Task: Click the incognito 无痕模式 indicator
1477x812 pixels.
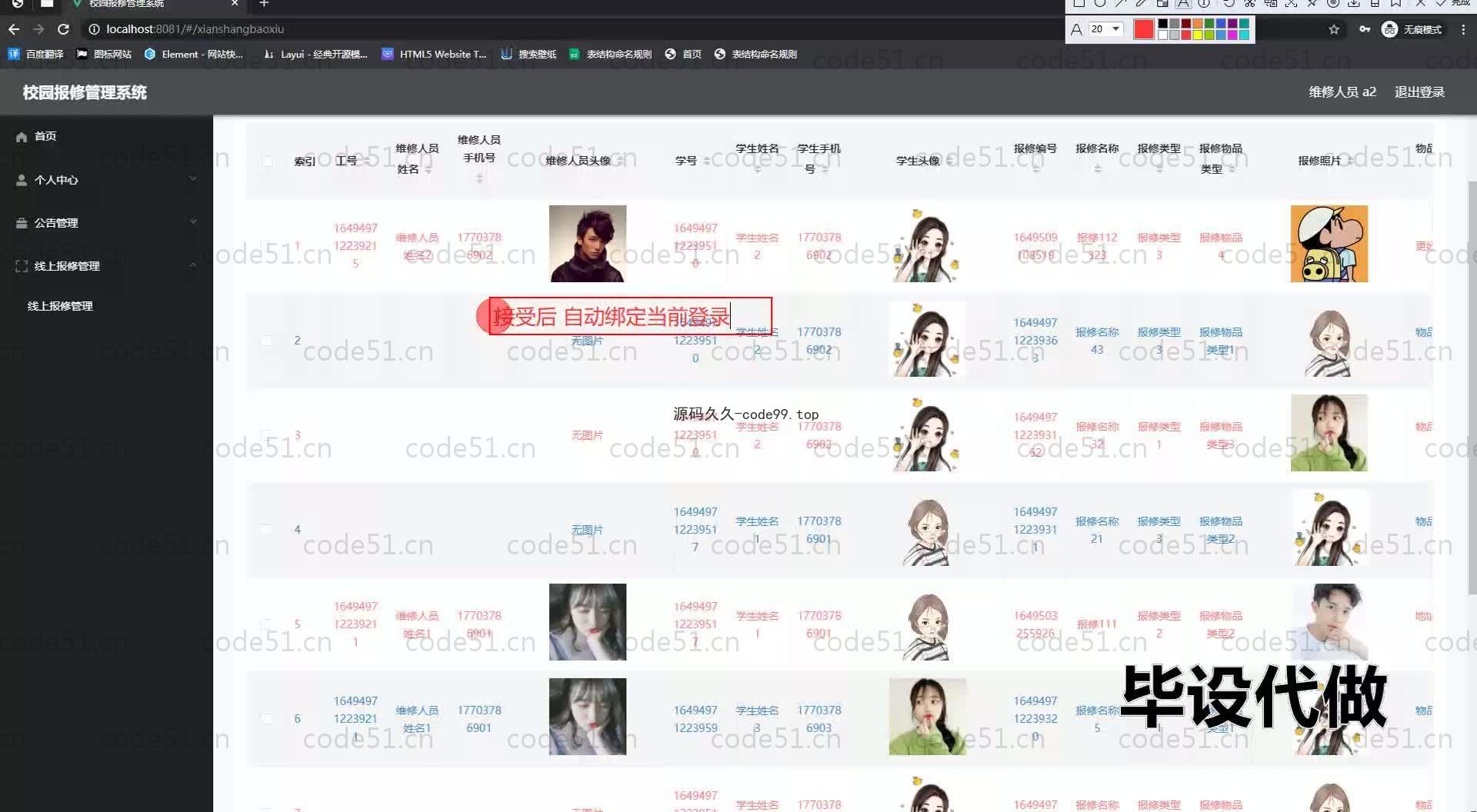Action: (x=1412, y=29)
